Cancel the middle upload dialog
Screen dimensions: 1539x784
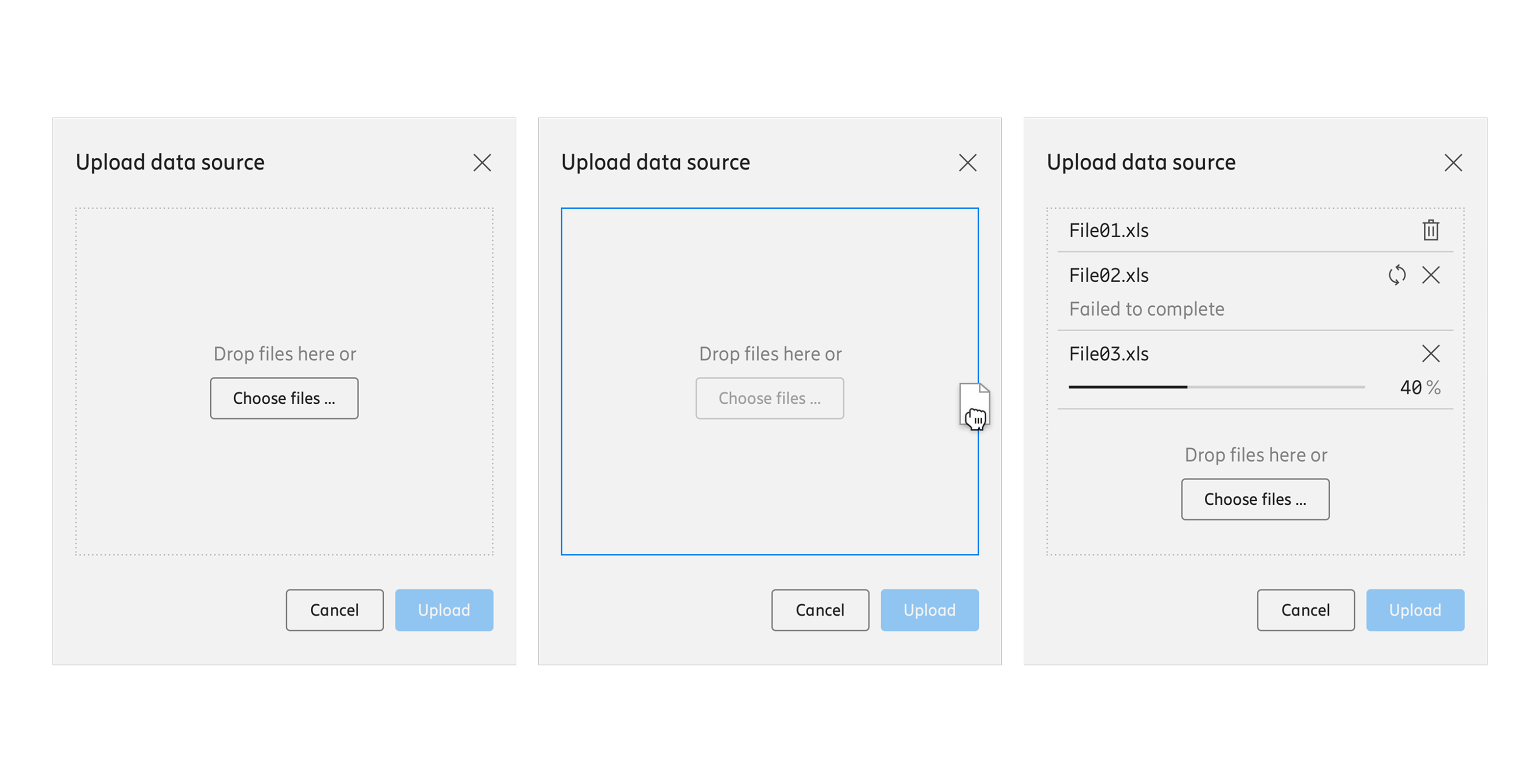click(x=820, y=610)
